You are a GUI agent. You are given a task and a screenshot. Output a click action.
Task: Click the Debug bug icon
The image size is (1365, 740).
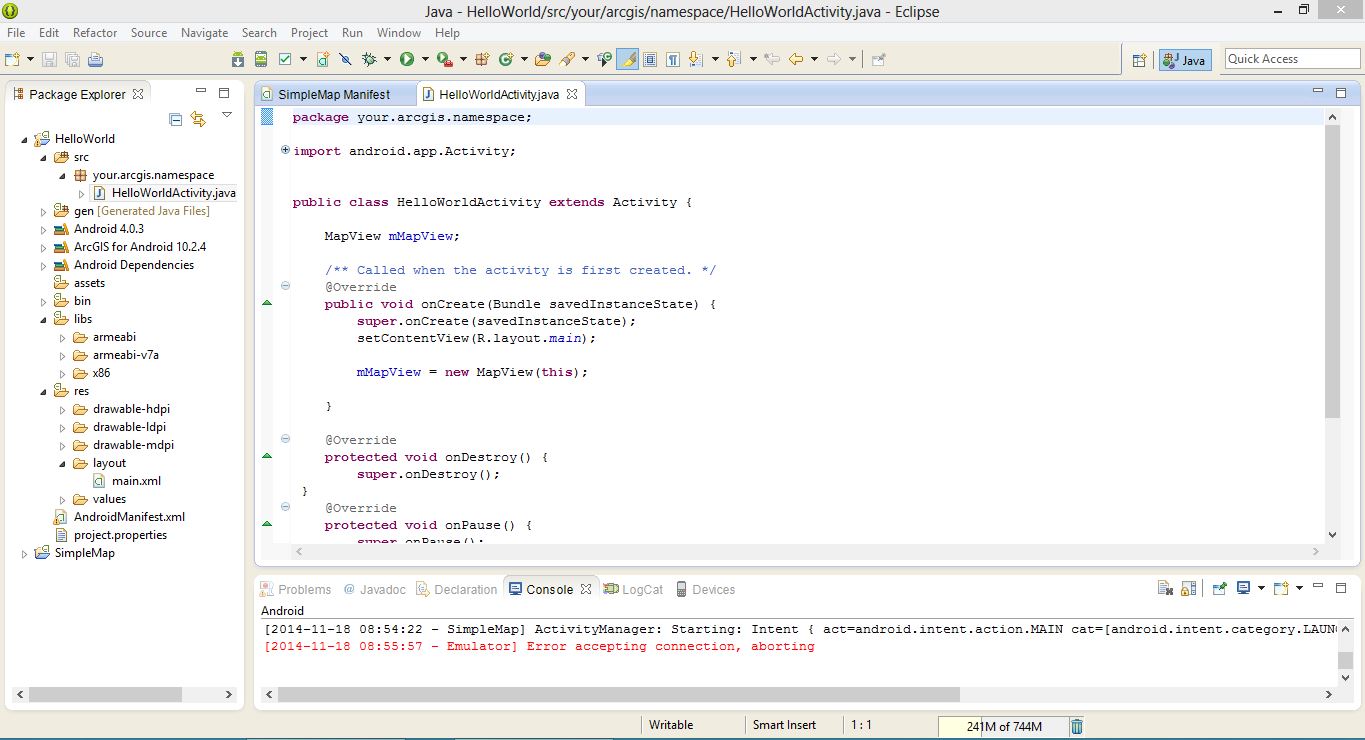tap(369, 60)
